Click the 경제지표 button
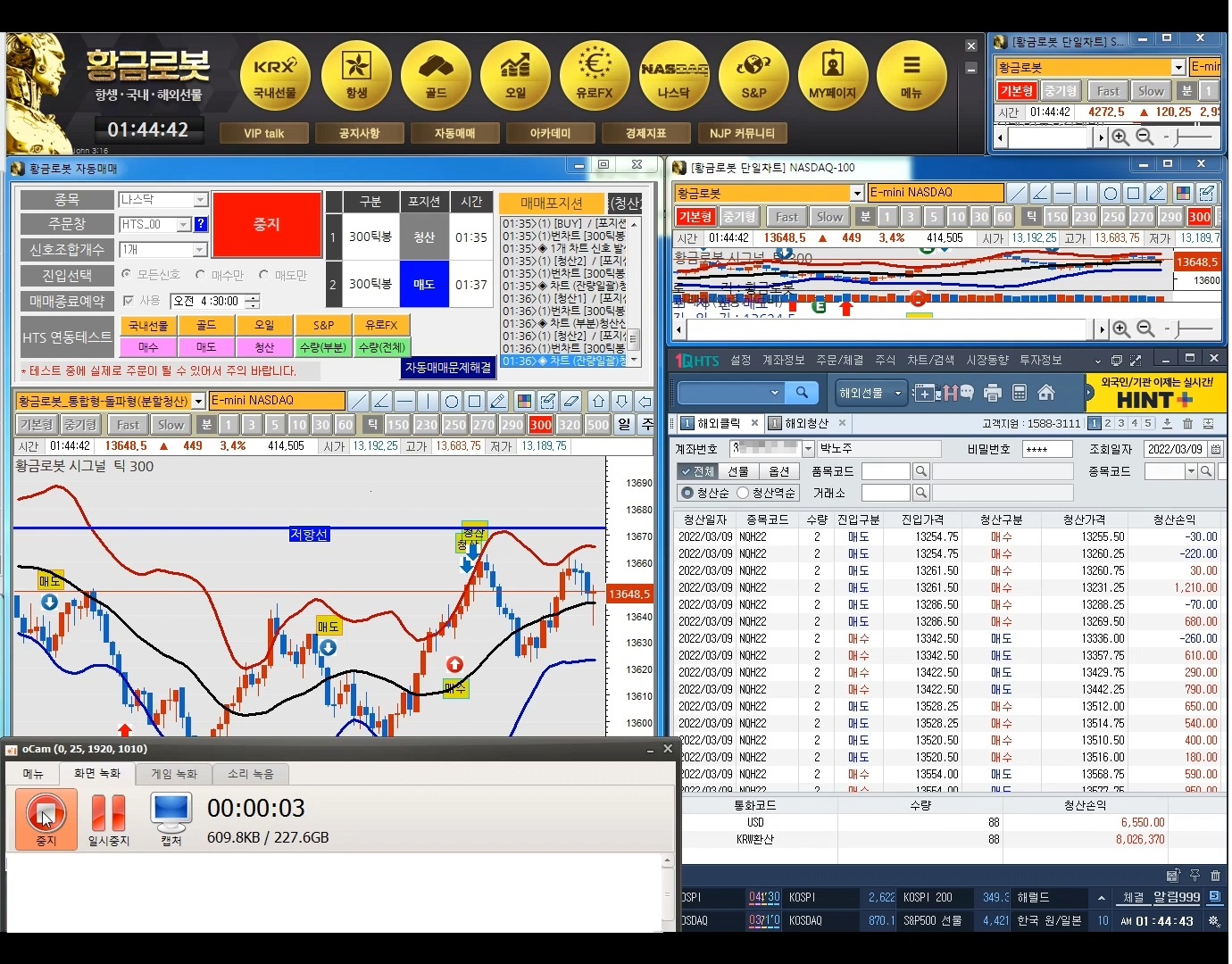The image size is (1232, 964). click(645, 133)
